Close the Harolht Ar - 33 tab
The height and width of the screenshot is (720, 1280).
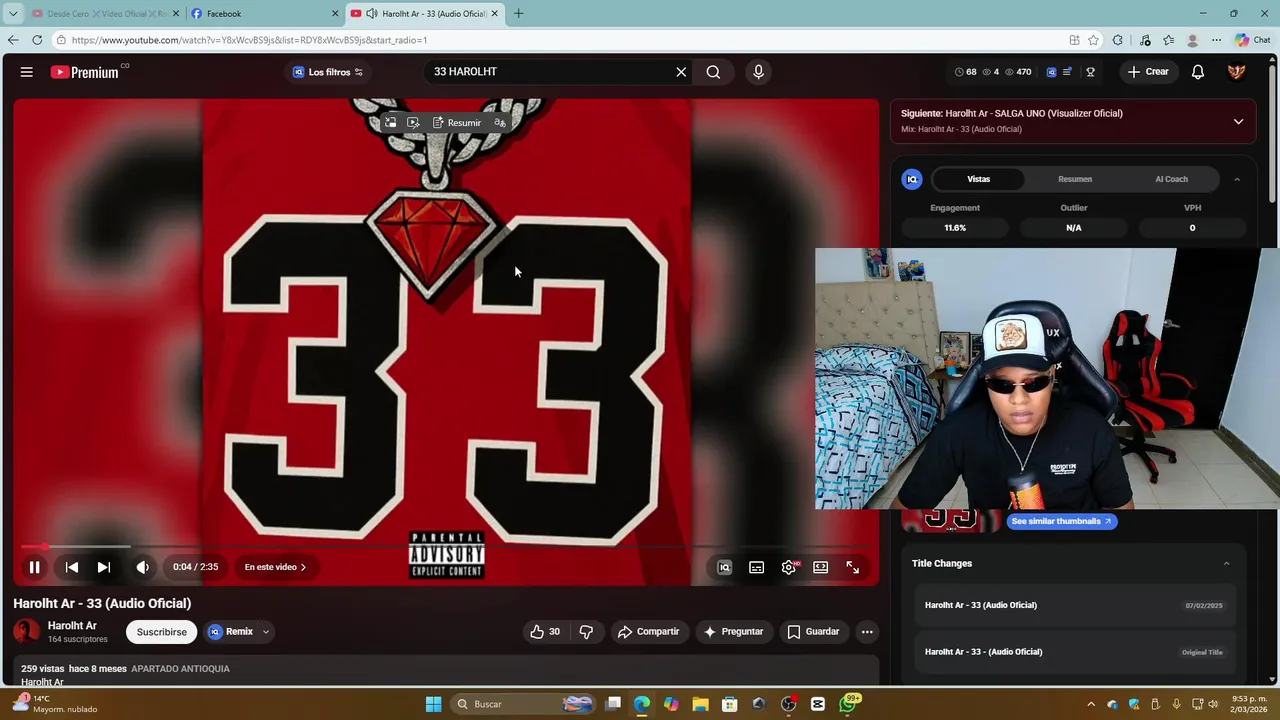point(494,13)
